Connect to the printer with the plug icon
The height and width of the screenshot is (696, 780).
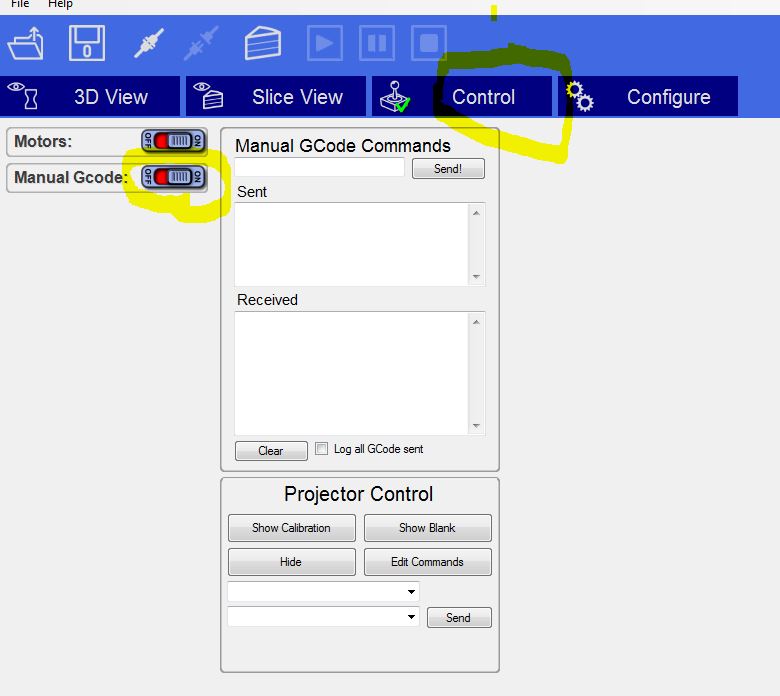click(149, 43)
